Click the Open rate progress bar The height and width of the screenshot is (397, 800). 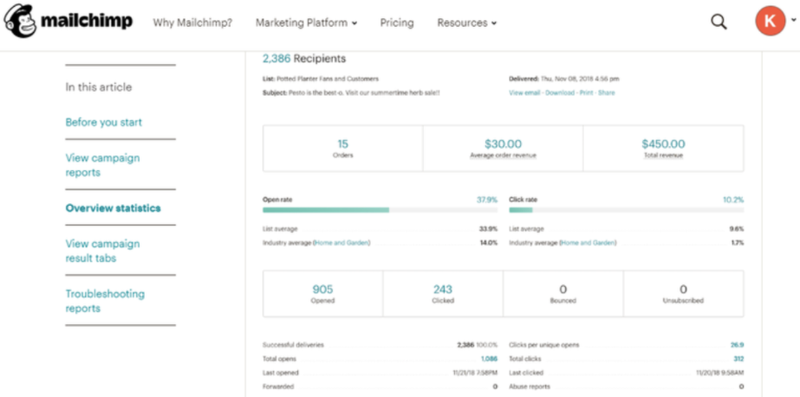380,210
